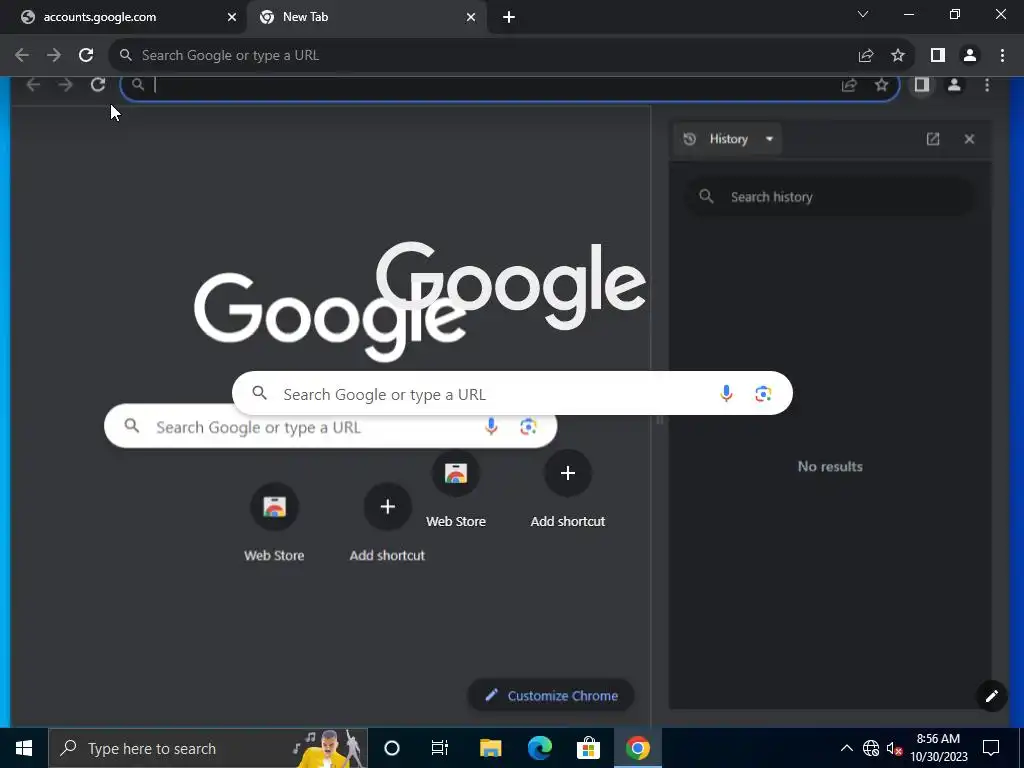Launch File Explorer from the taskbar

490,748
